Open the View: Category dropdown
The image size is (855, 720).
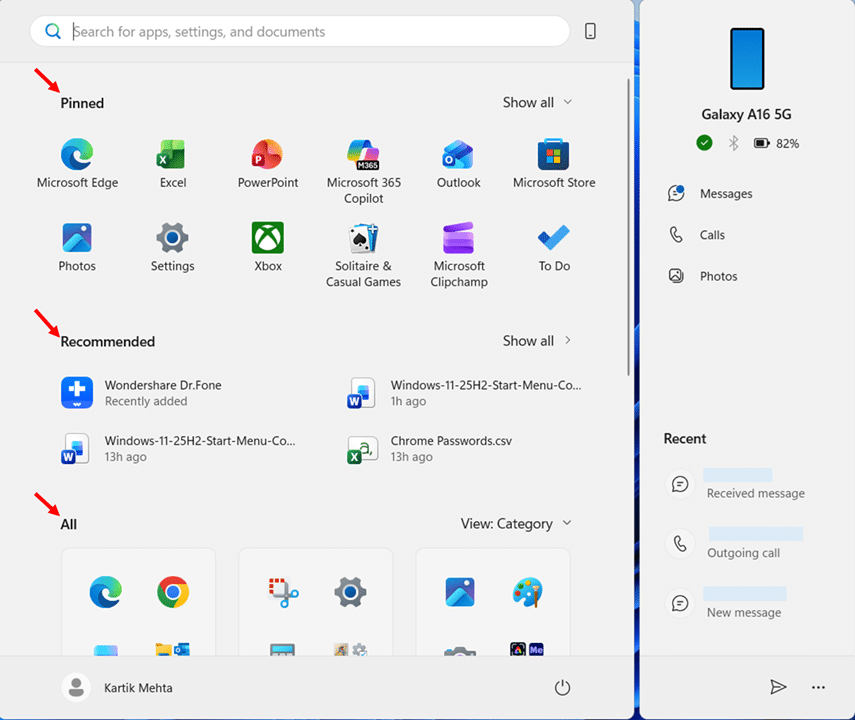516,523
